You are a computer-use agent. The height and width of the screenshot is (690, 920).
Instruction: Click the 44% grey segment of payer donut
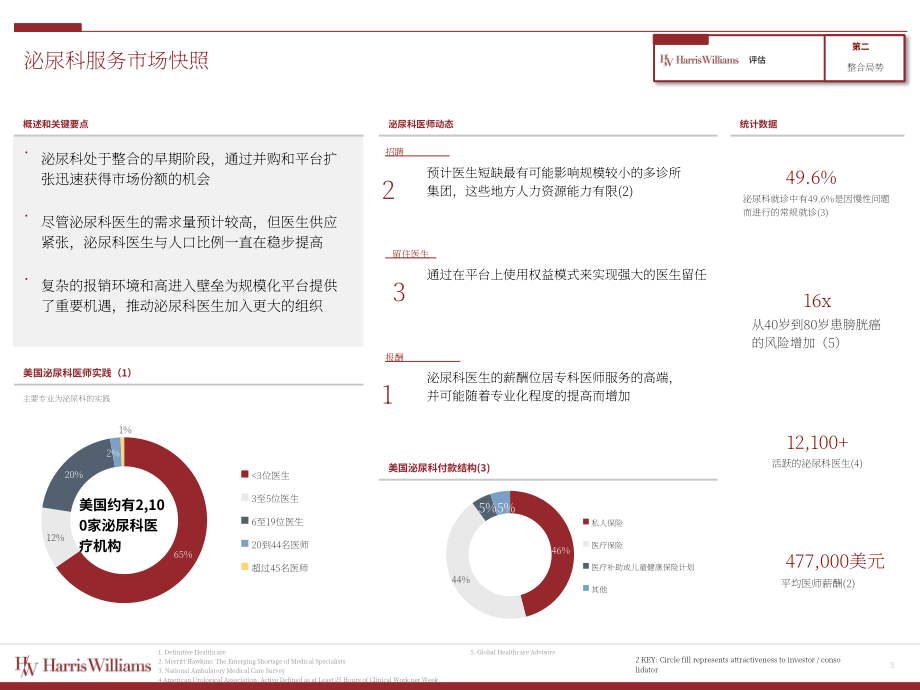click(461, 580)
